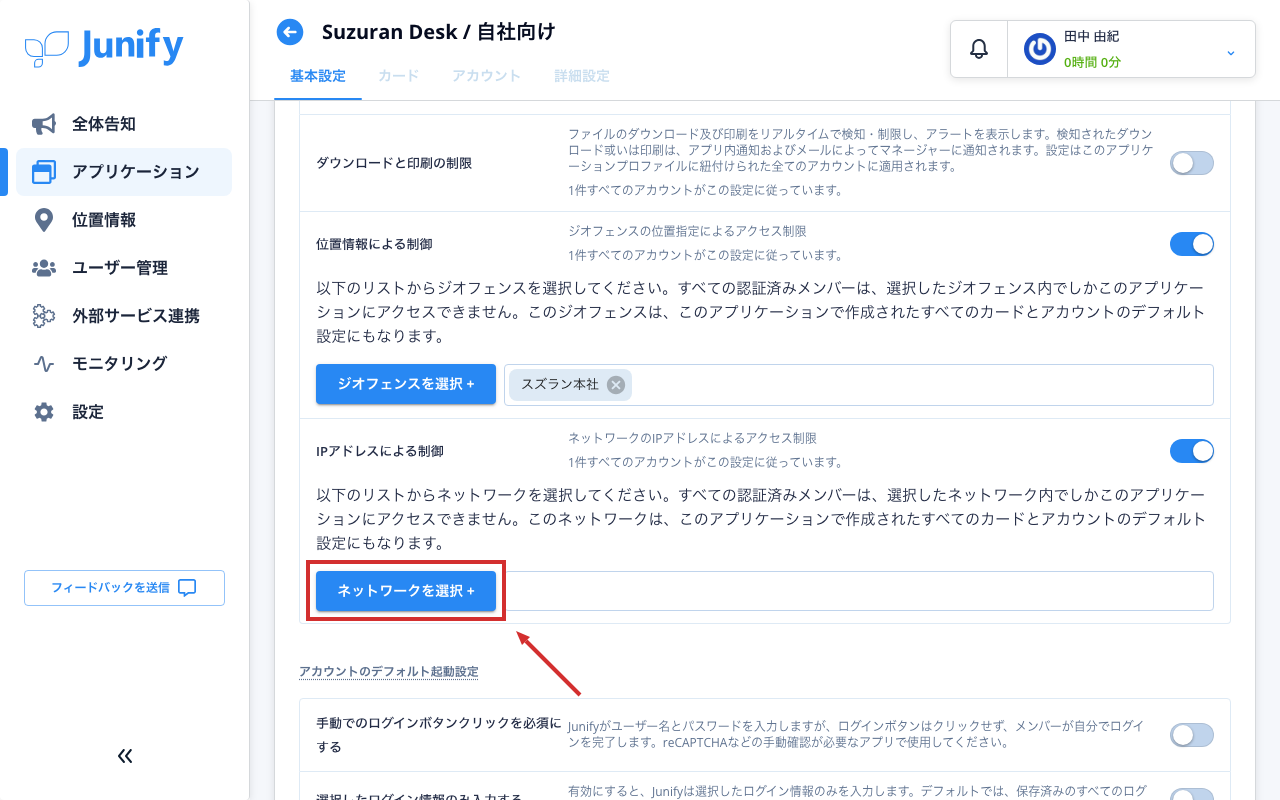This screenshot has width=1280, height=800.
Task: Switch to アカウント tab
Action: (486, 76)
